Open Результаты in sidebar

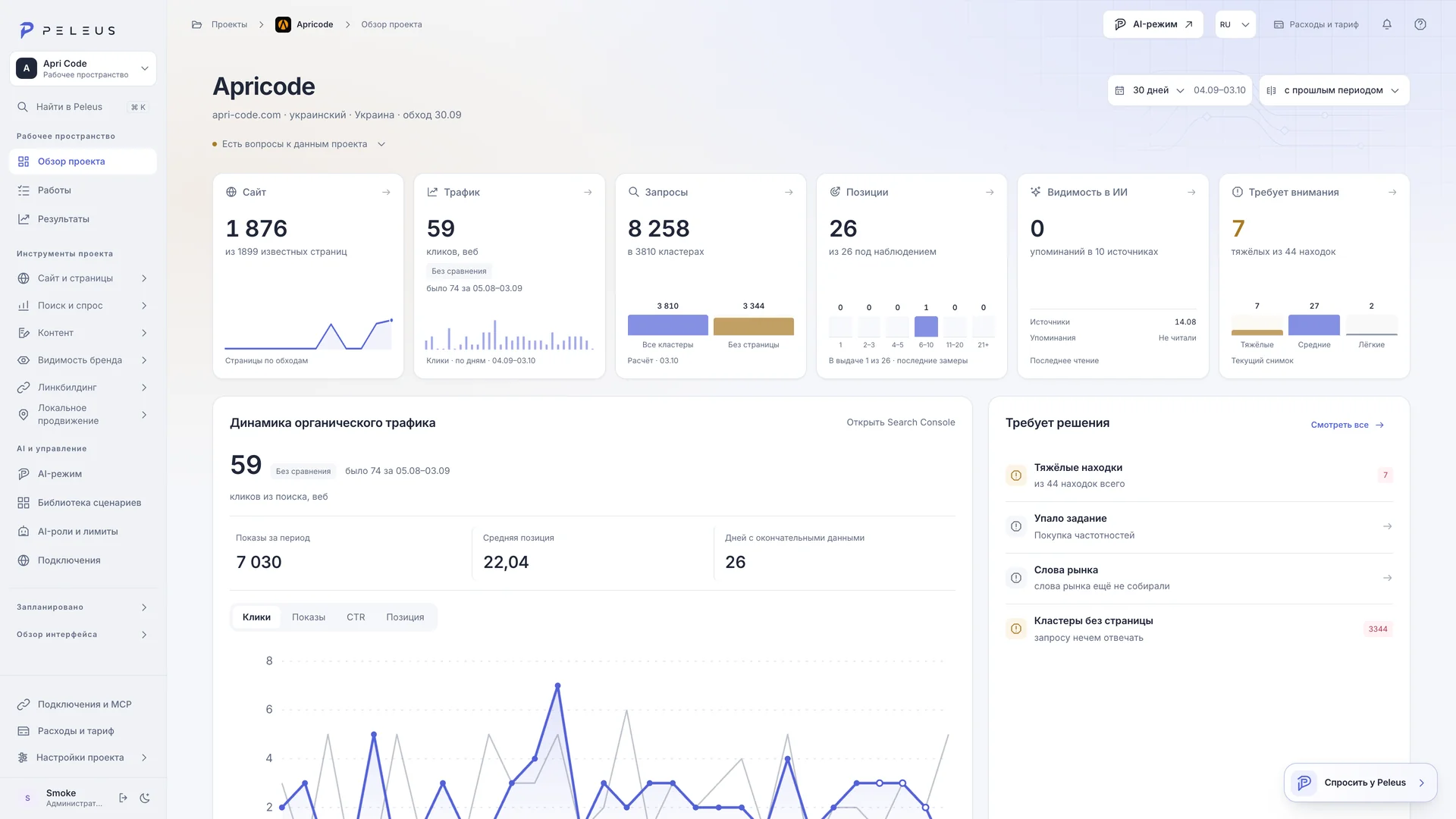click(83, 219)
